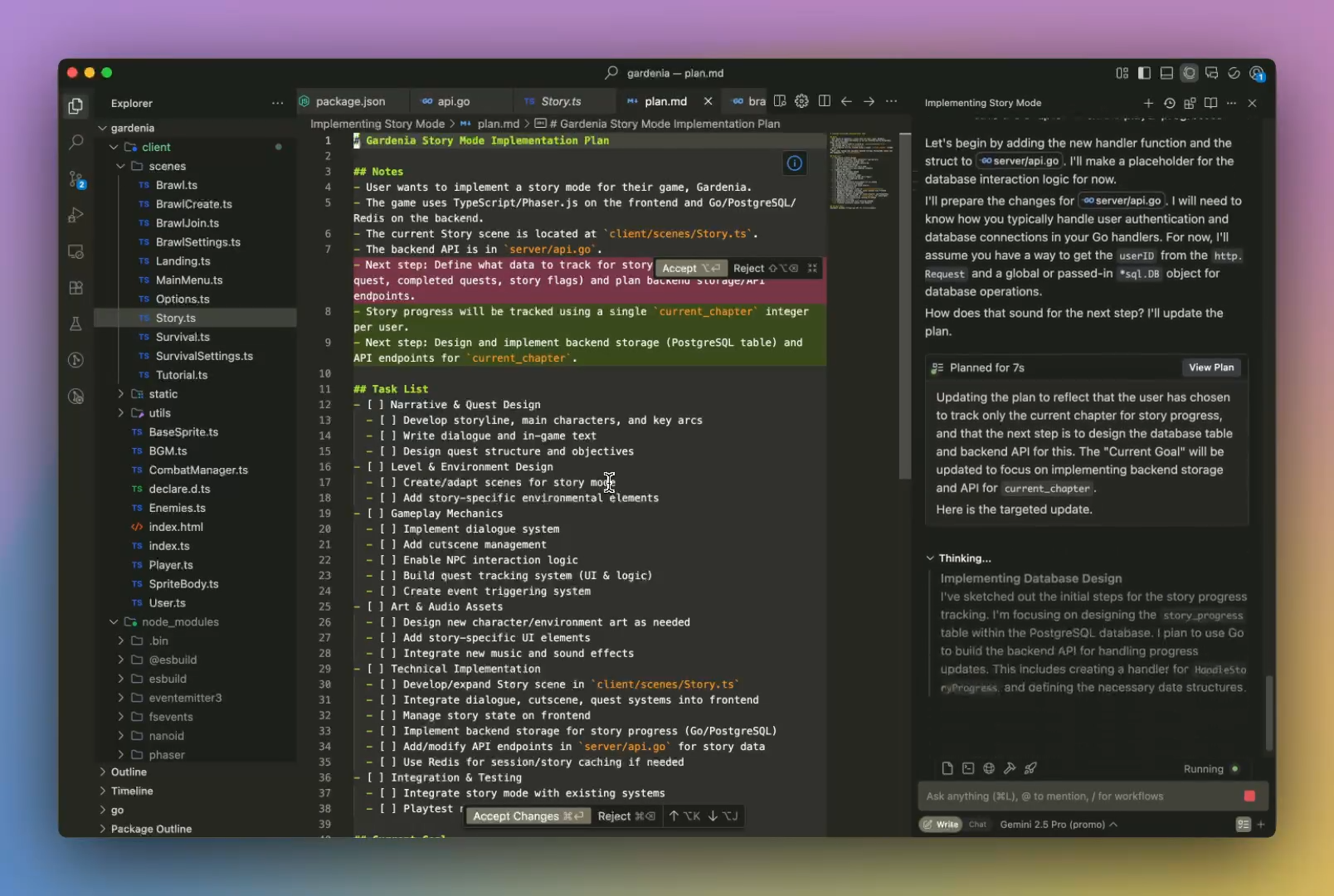The height and width of the screenshot is (896, 1334).
Task: Collapse the Thinking section
Action: click(930, 558)
